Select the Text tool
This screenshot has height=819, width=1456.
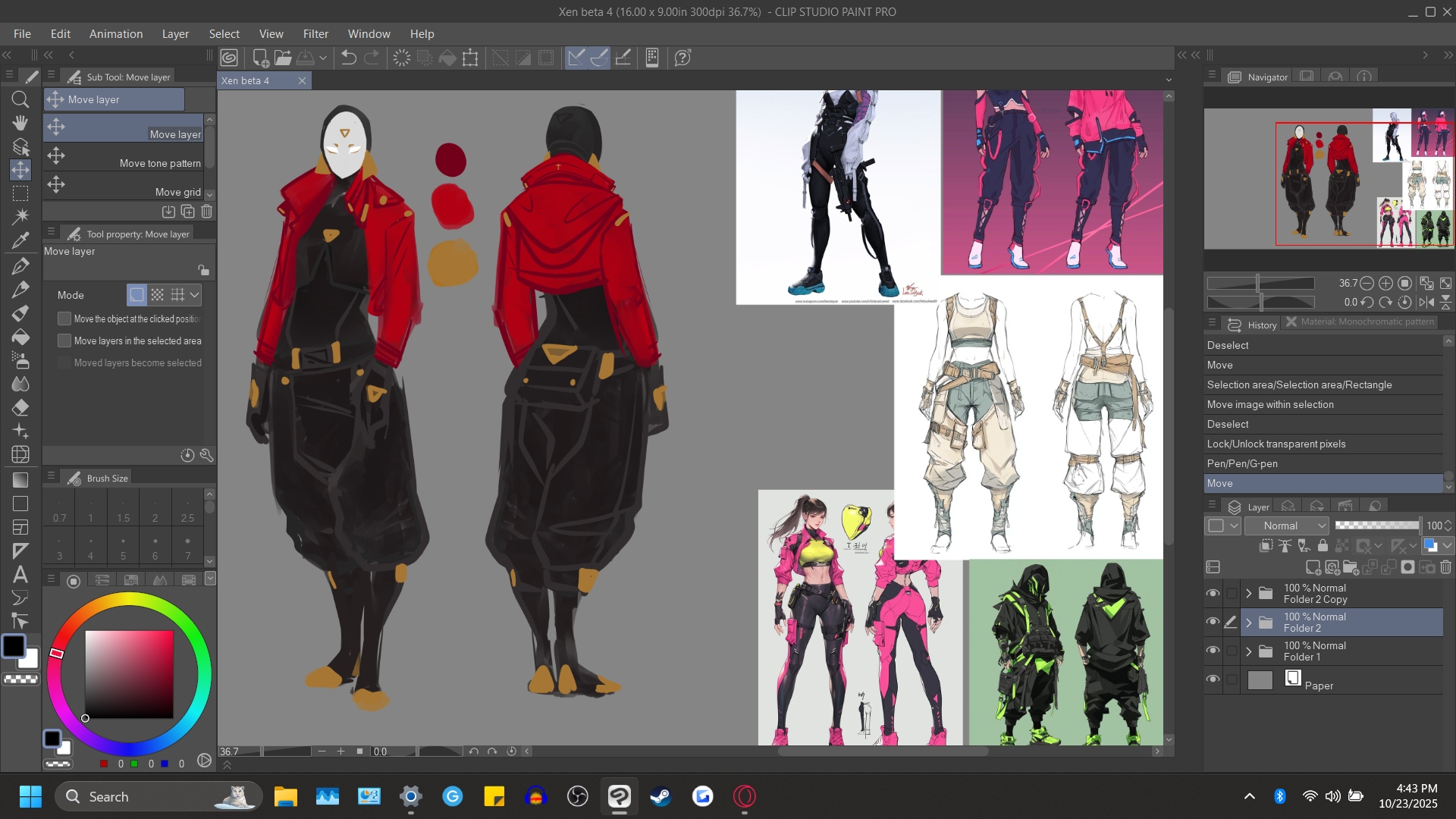coord(20,574)
